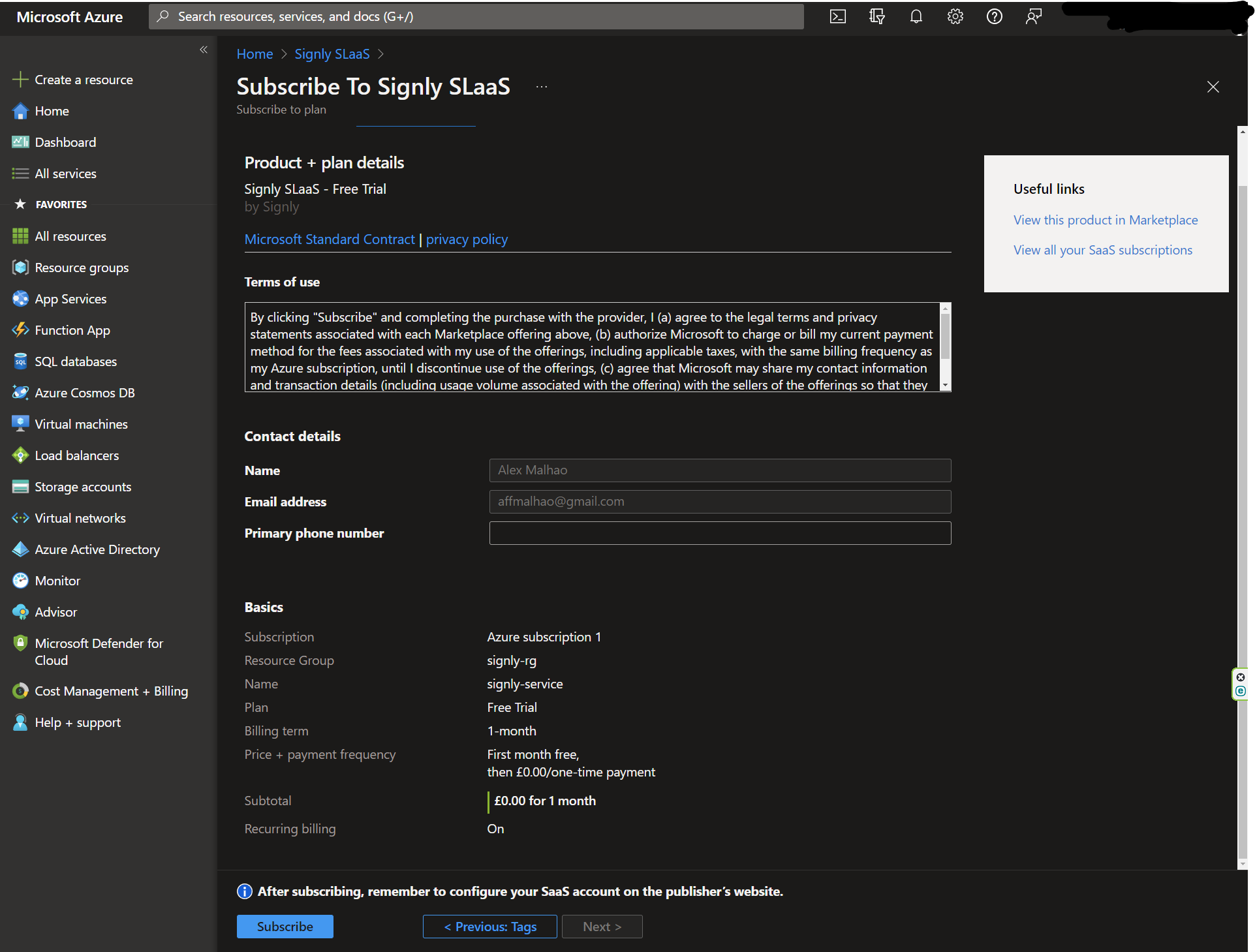This screenshot has height=952, width=1255.
Task: Click the "£0.00 for 1 month" subtotal value
Action: pos(545,801)
